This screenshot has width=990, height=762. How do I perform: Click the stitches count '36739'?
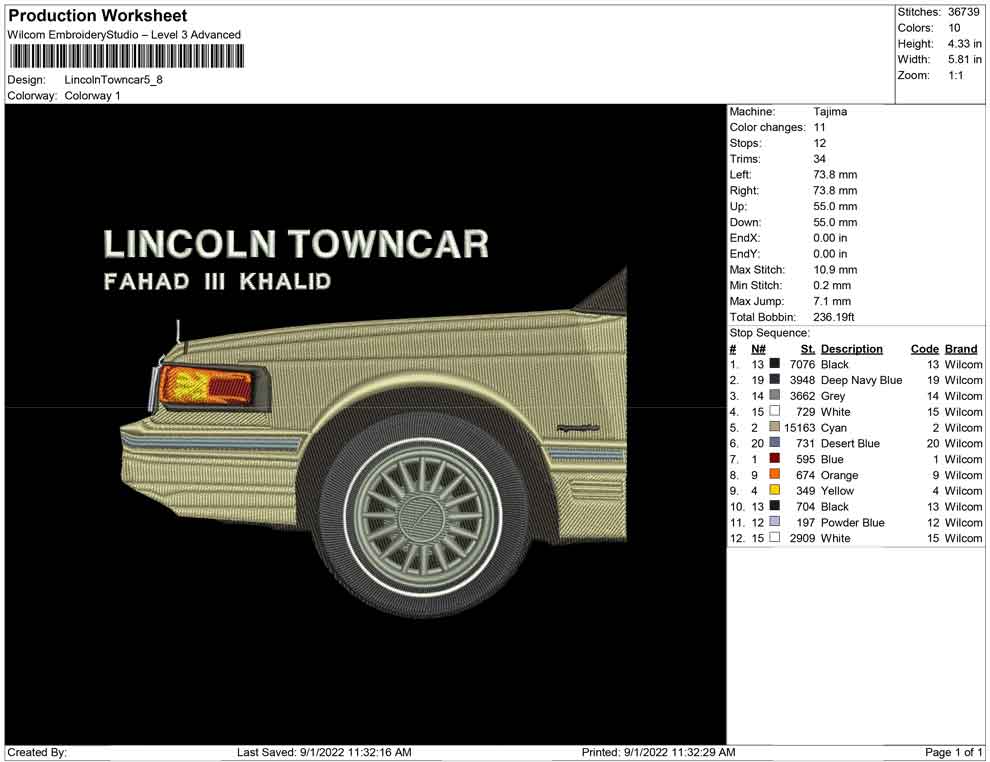pos(963,12)
